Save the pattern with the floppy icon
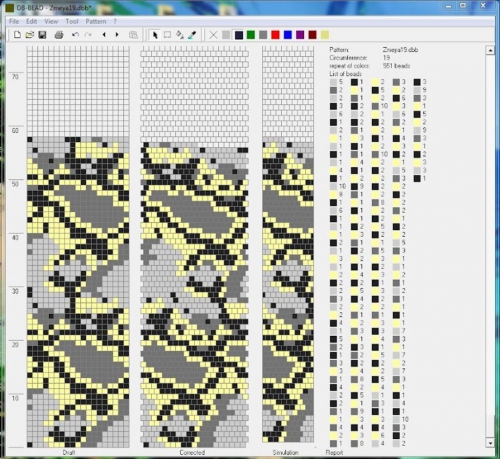The image size is (500, 459). tap(42, 35)
